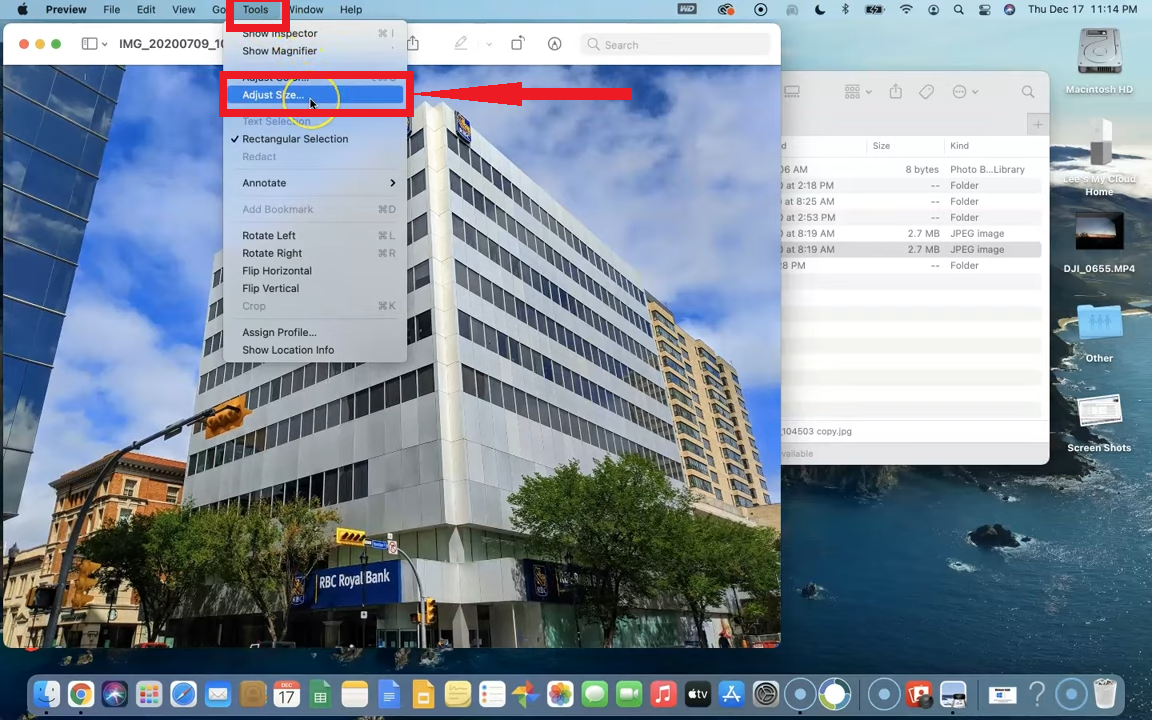Click the Rotate icon in Preview toolbar
Screen dimensions: 1152x720
click(518, 44)
